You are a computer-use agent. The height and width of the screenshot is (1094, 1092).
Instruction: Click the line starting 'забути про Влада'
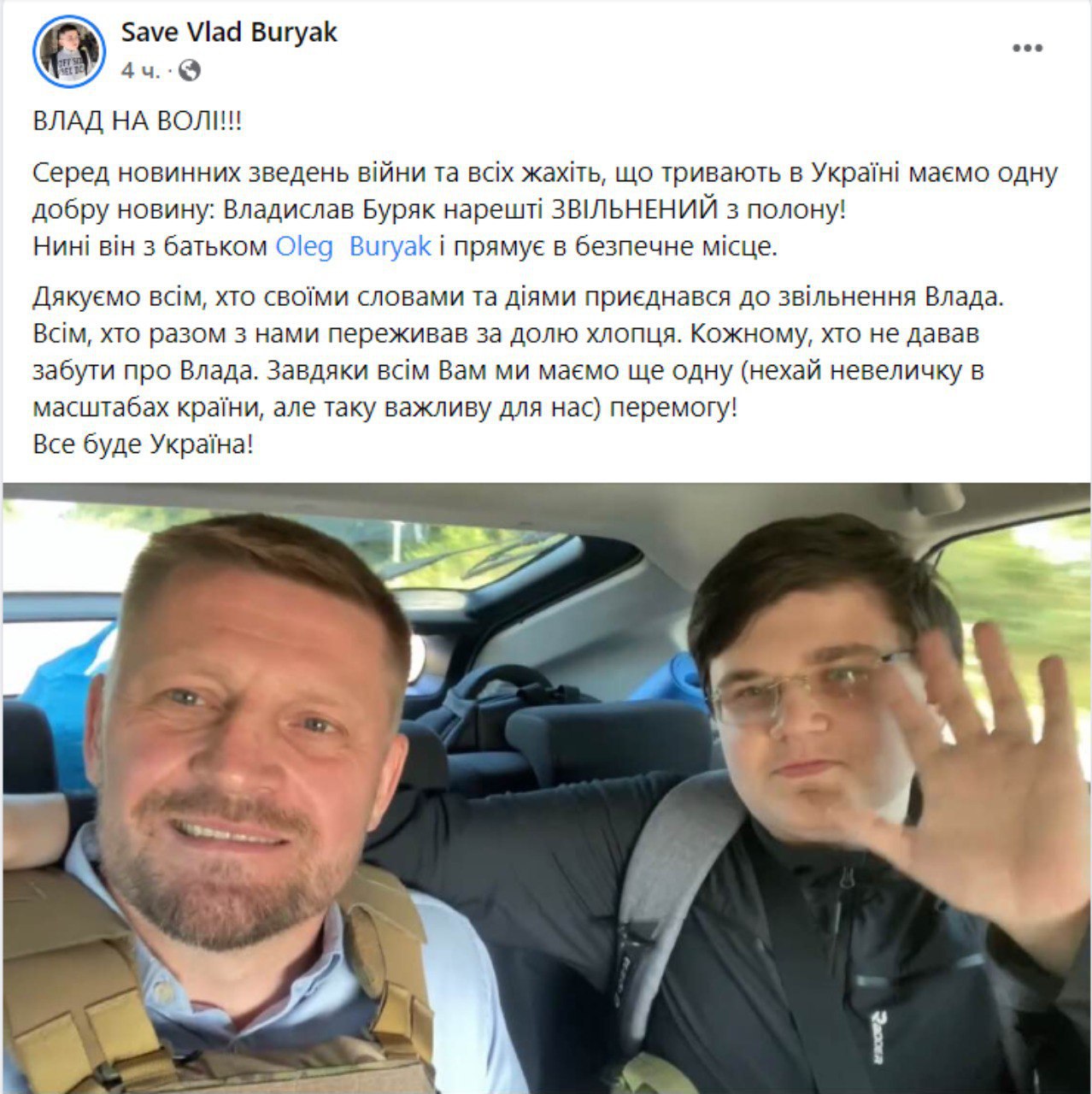click(x=508, y=371)
